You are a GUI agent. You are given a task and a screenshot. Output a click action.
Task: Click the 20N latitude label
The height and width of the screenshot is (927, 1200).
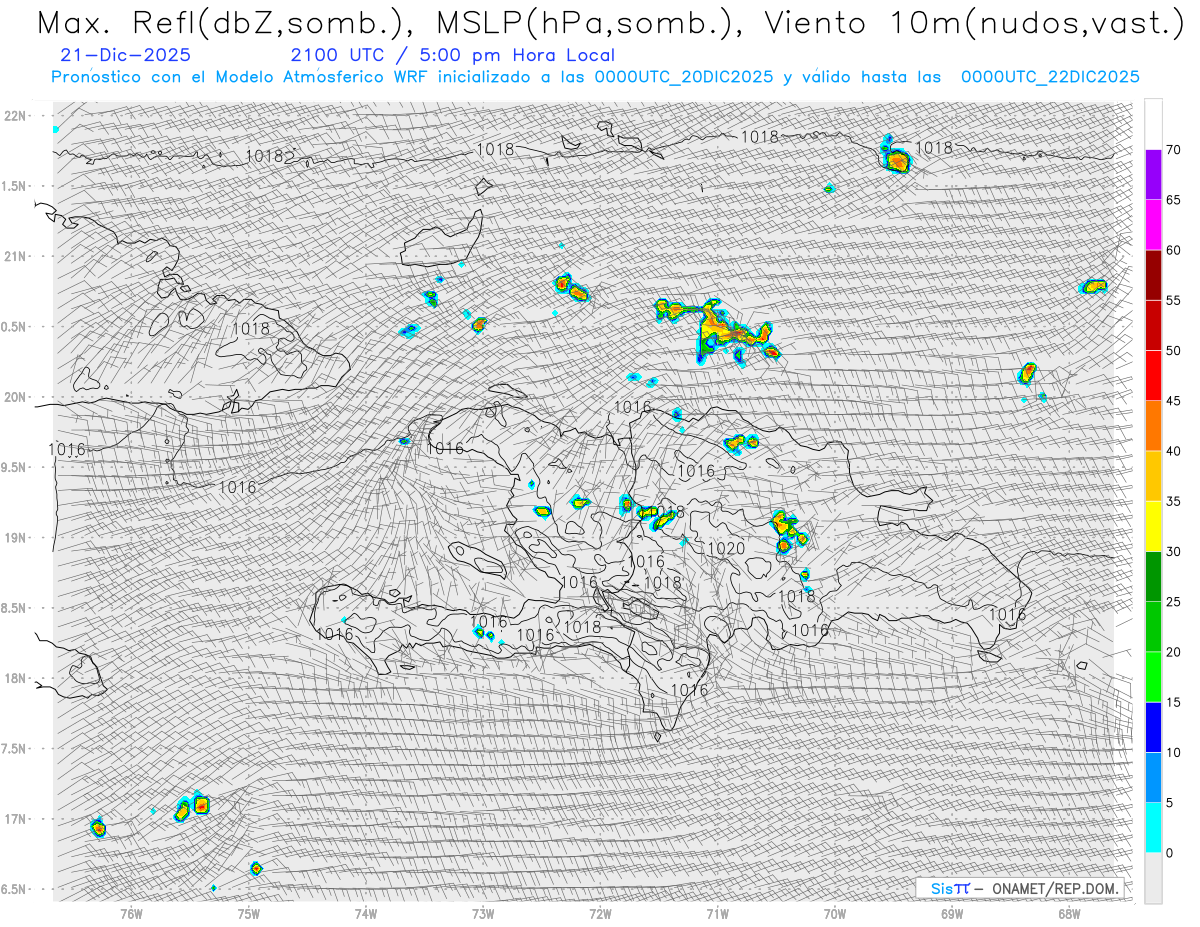point(16,397)
